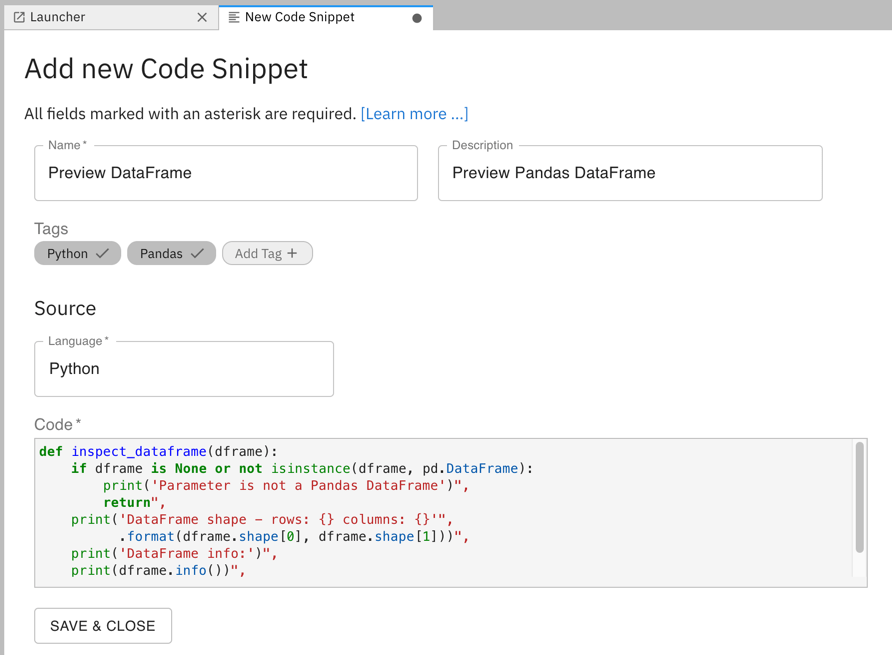The image size is (892, 655).
Task: Click the X to close the Launcher tab
Action: pos(202,16)
